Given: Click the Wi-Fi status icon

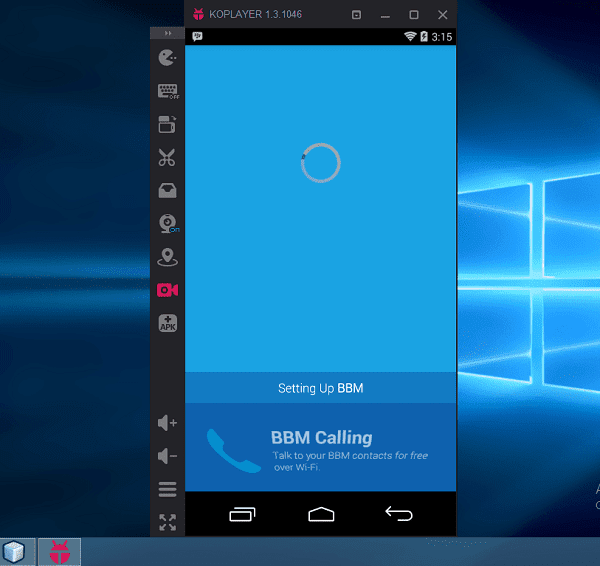Looking at the screenshot, I should [410, 36].
